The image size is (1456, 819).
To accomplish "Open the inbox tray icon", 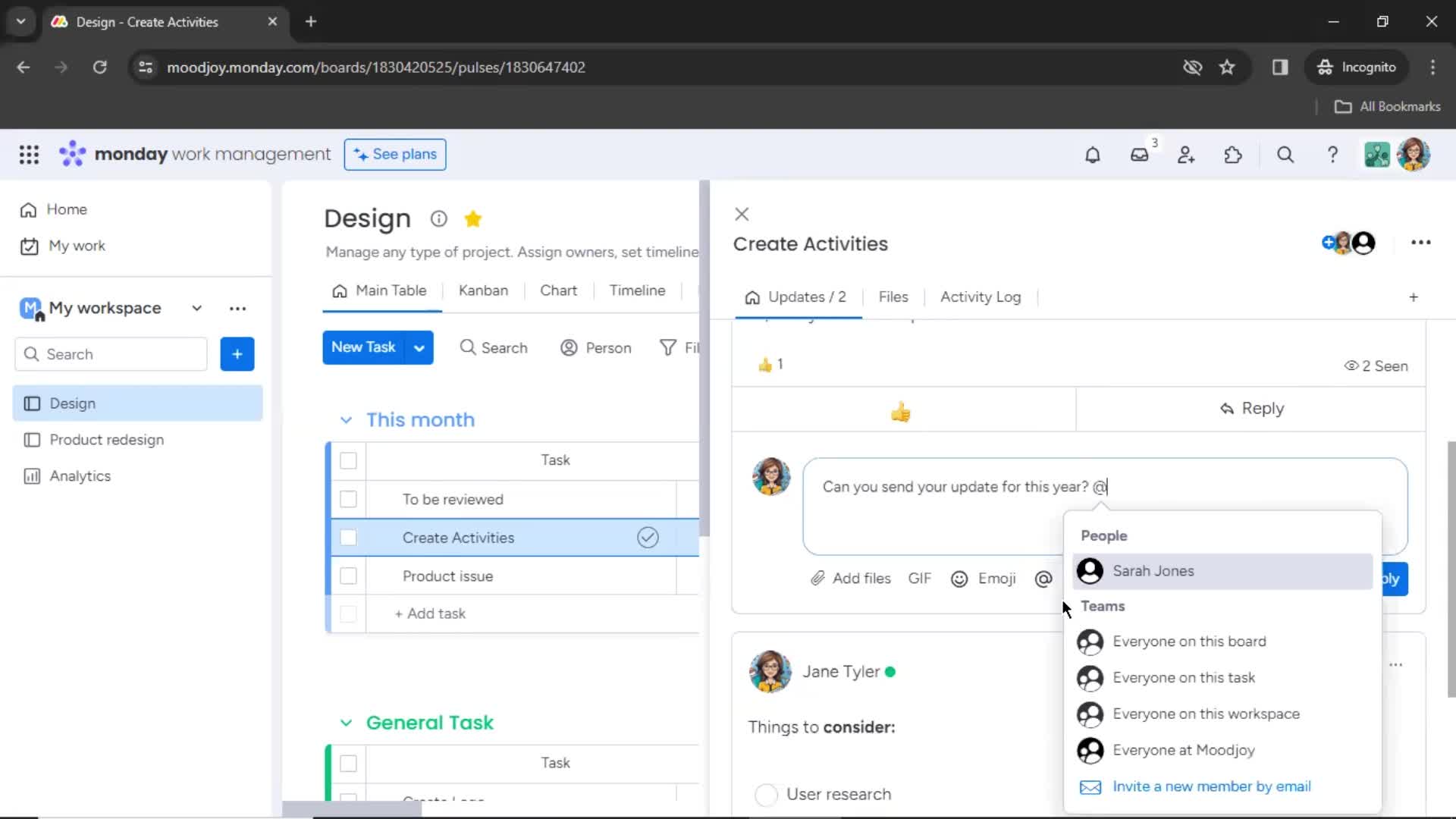I will coord(1139,155).
